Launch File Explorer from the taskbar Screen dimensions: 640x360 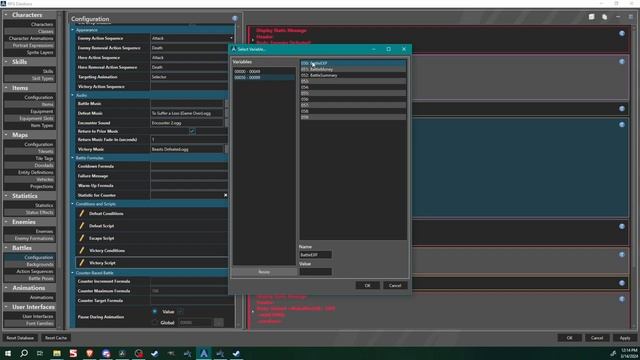[x=57, y=353]
